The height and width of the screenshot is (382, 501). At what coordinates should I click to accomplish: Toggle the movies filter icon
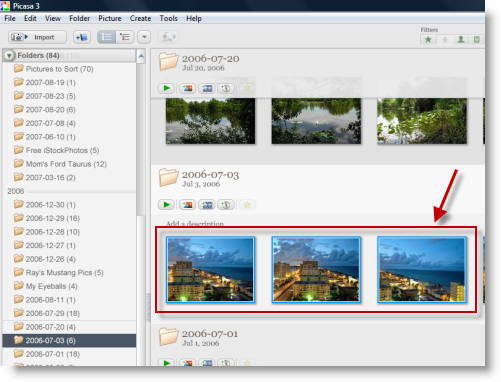(477, 40)
